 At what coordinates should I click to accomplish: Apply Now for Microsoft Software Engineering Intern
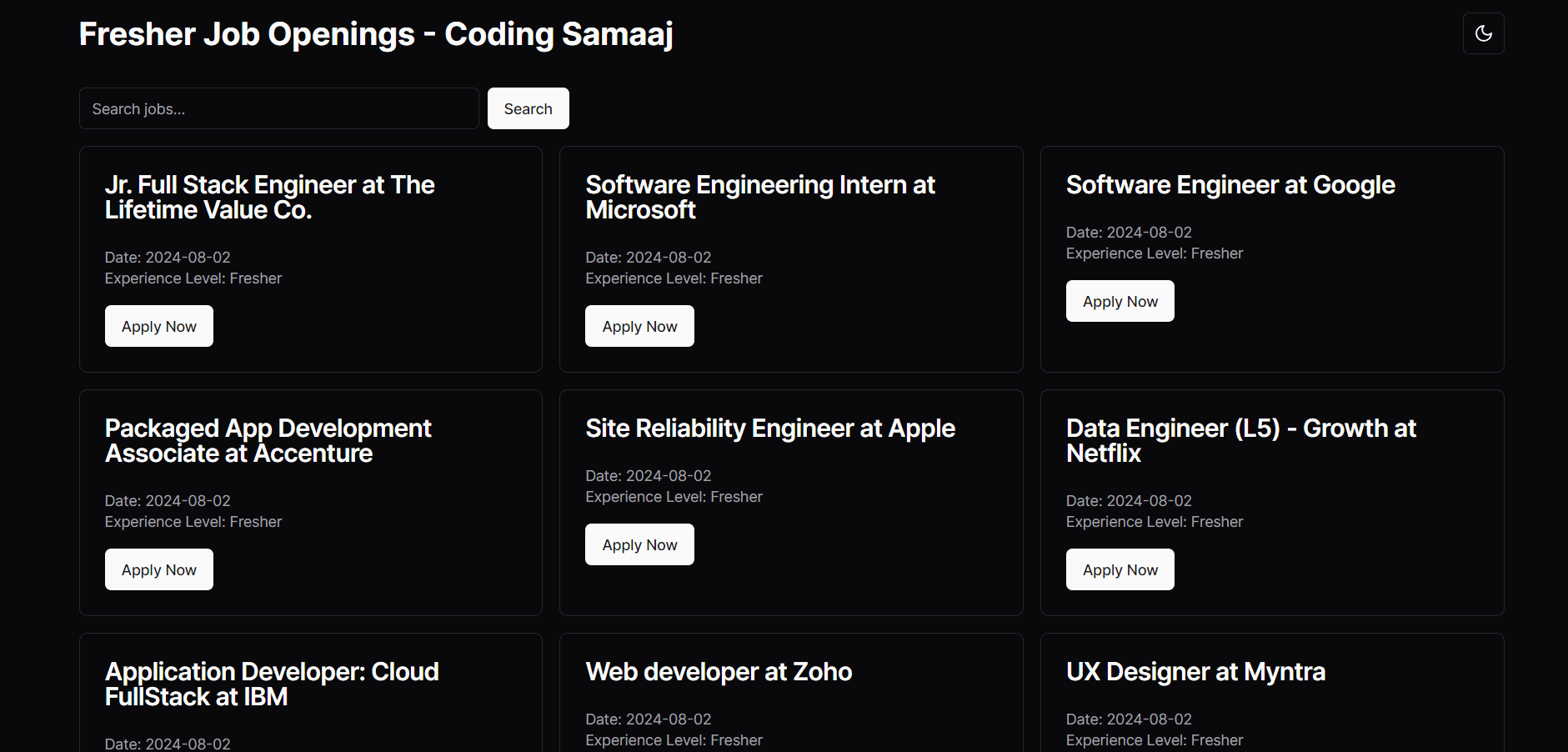coord(639,326)
